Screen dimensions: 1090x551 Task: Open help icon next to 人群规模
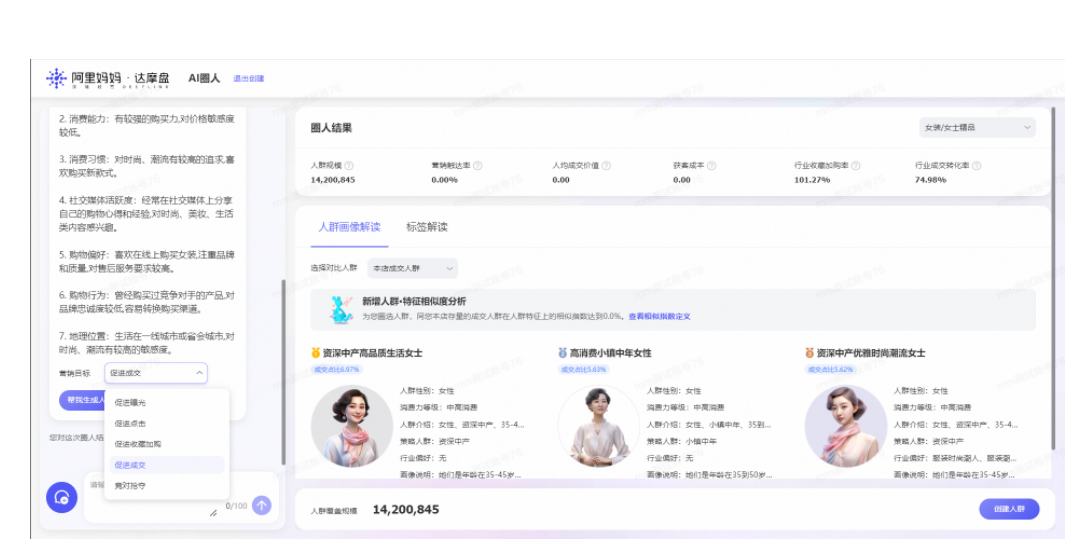point(349,165)
